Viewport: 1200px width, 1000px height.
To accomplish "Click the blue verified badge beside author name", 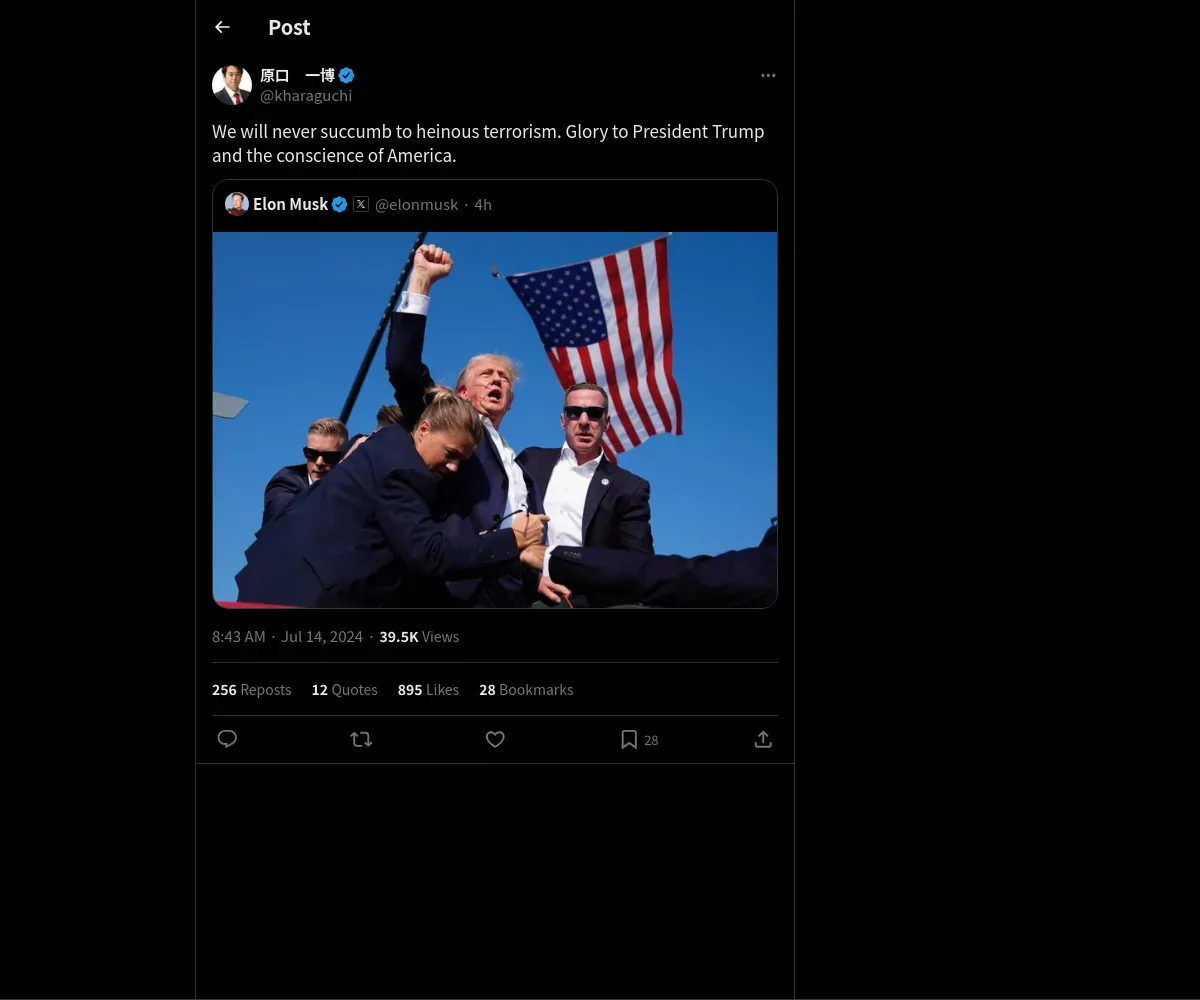I will 347,75.
